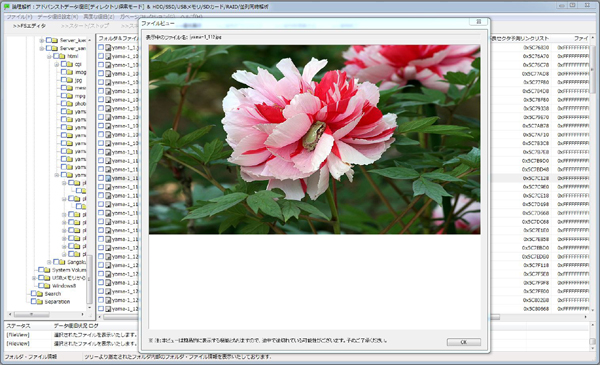Click the html folder icon in the tree
The height and width of the screenshot is (365, 600).
pos(62,56)
